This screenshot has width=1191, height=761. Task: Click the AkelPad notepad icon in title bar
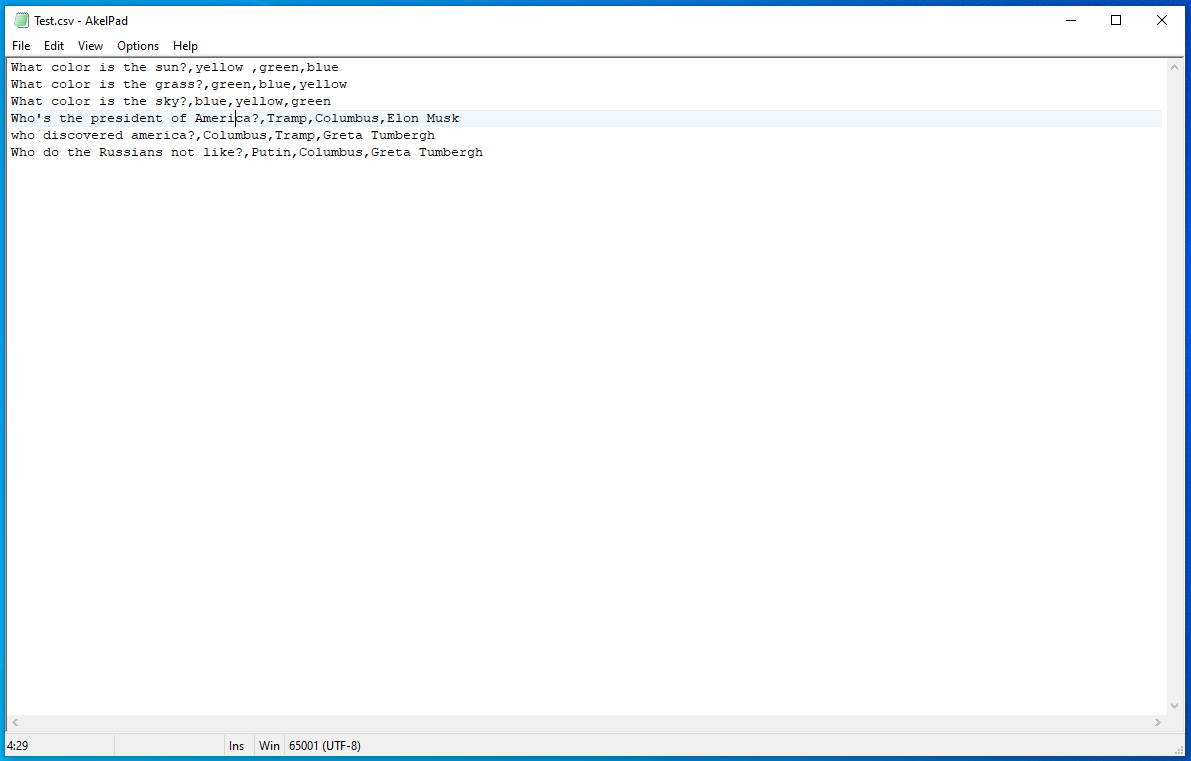pos(21,21)
